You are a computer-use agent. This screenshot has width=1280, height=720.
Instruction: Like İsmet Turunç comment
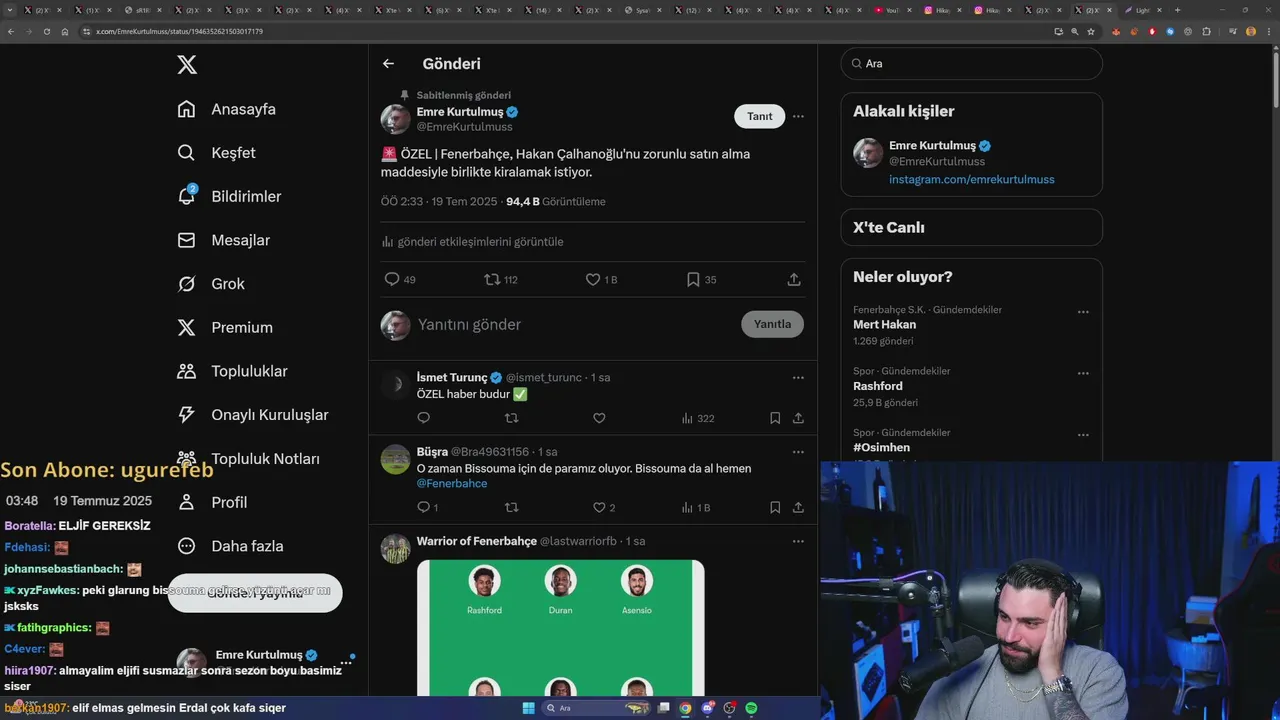pyautogui.click(x=599, y=418)
